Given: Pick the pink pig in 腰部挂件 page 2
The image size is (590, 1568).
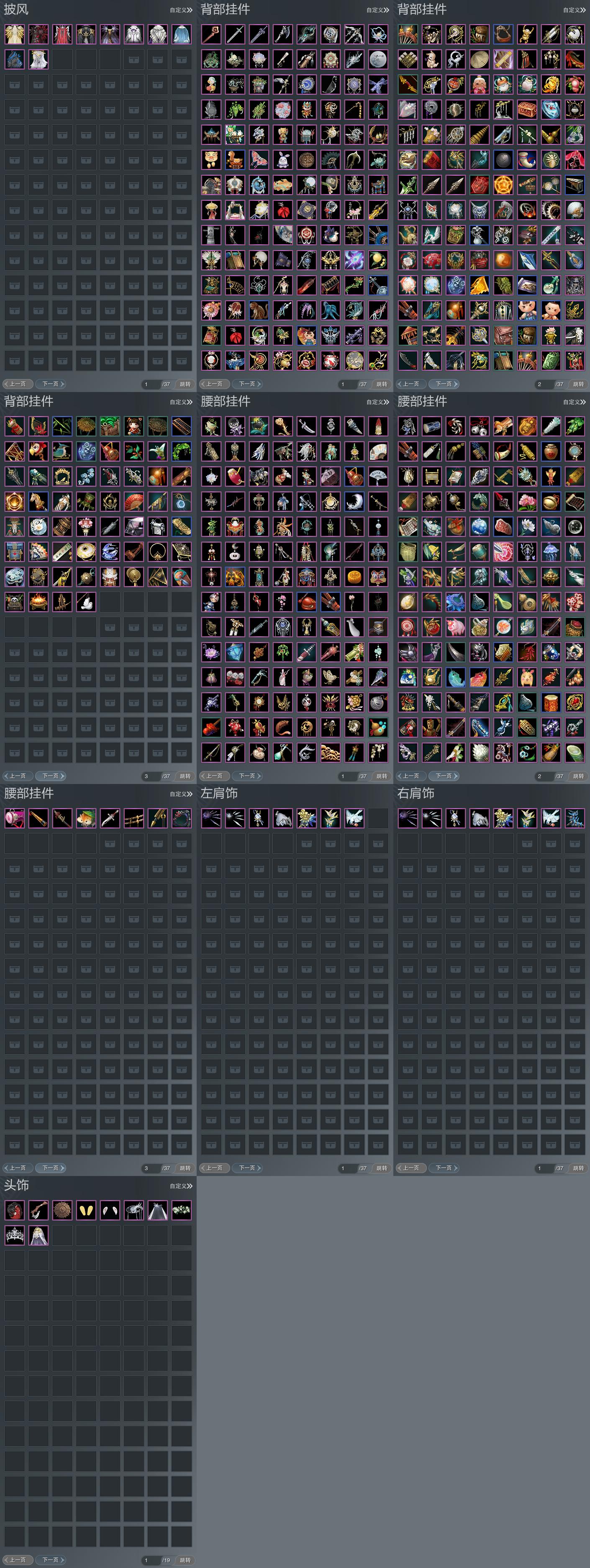Looking at the screenshot, I should [x=455, y=627].
